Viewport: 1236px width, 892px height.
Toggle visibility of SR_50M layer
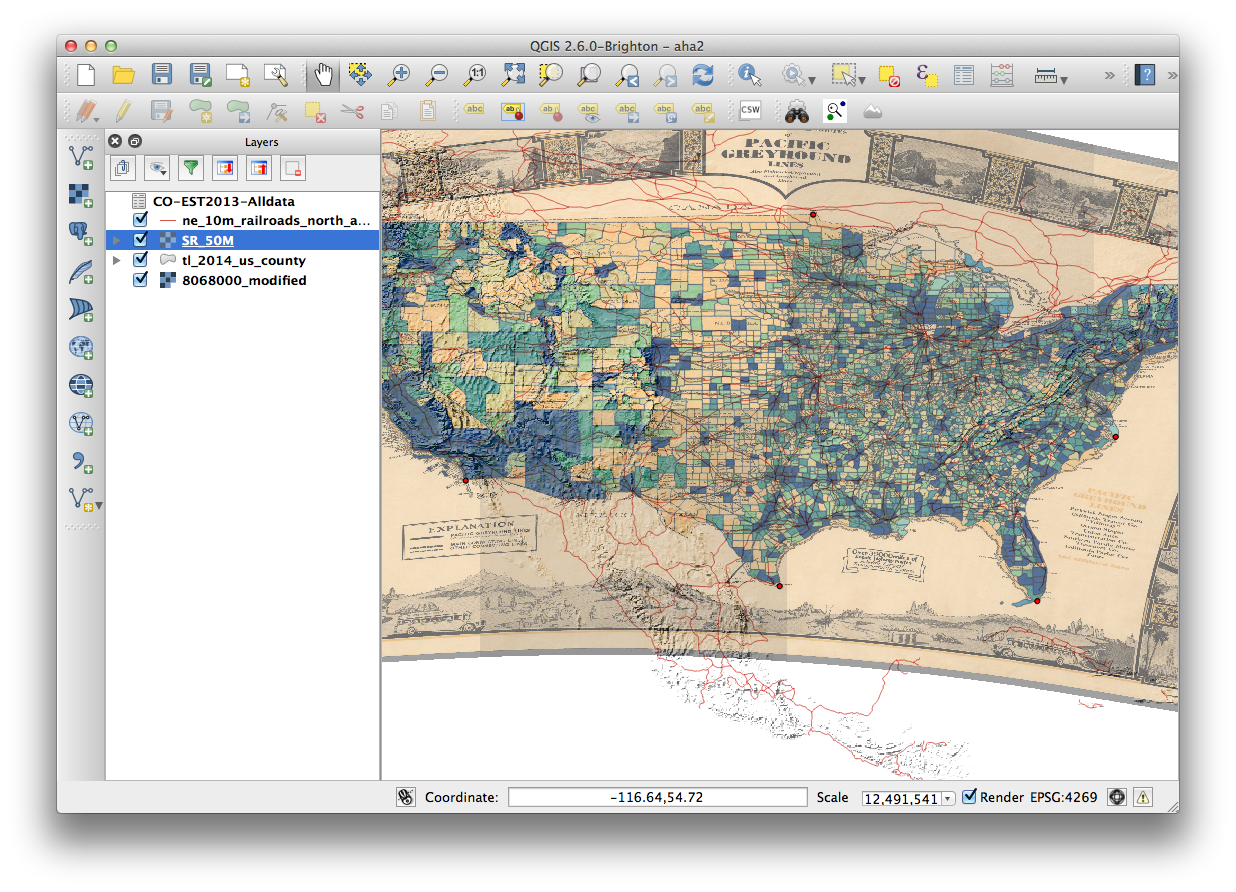click(x=141, y=240)
